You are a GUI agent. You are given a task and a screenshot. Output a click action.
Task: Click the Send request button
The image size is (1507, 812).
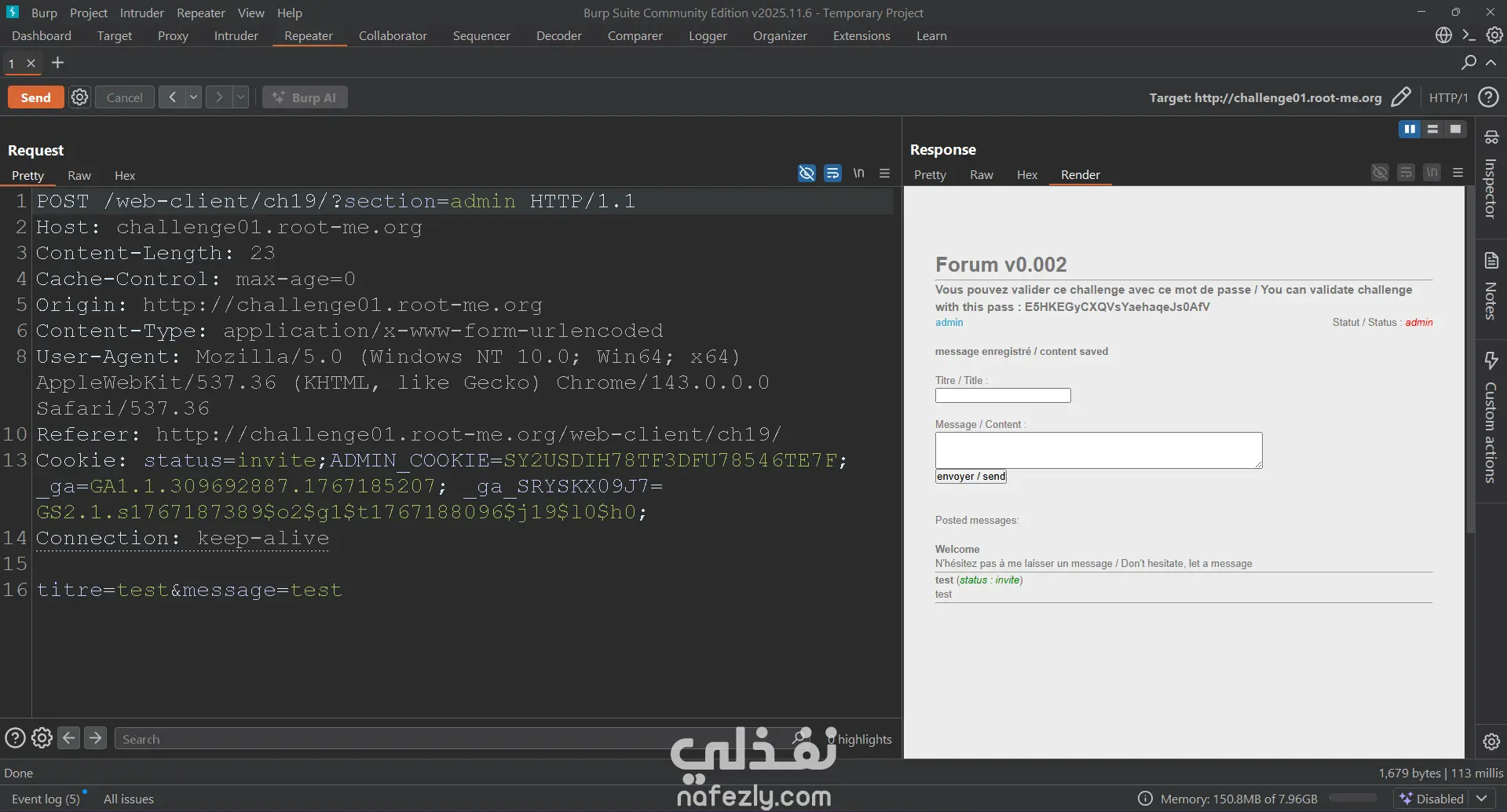36,97
